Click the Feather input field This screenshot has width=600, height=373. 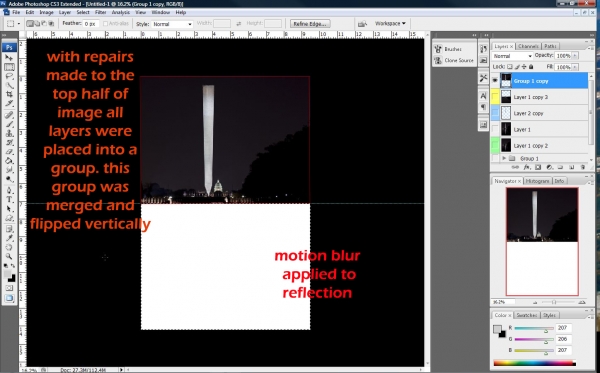91,24
